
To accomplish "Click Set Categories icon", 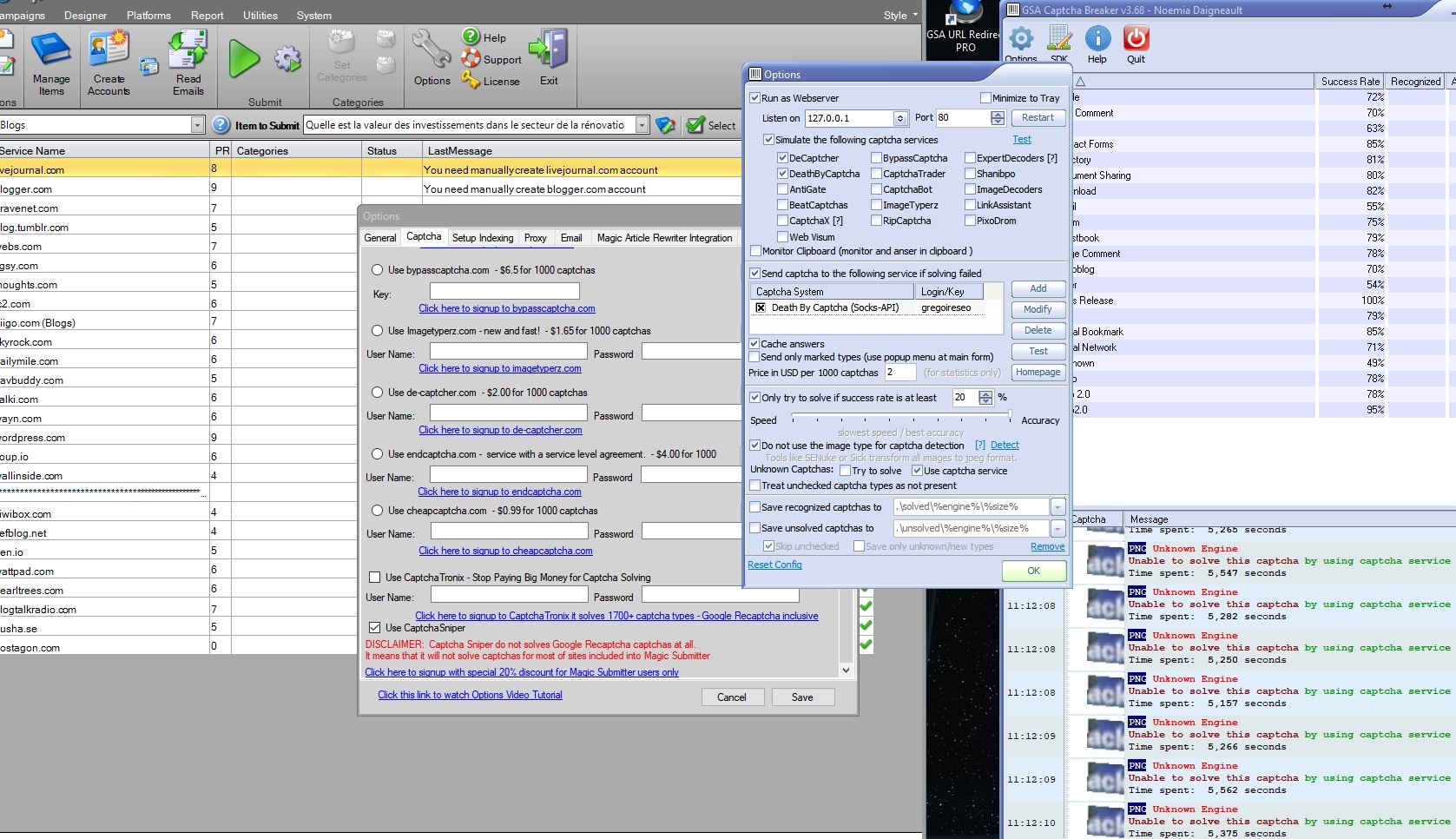I will [341, 43].
